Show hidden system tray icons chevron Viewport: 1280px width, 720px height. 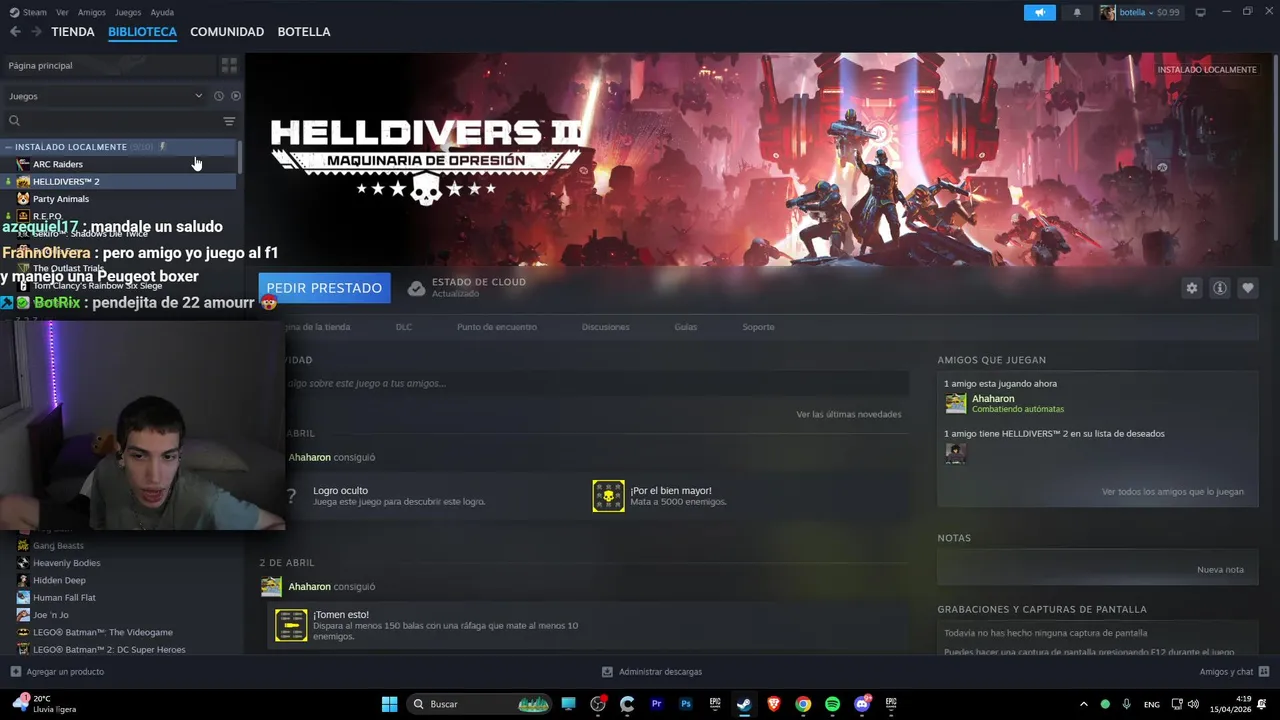[x=1083, y=704]
